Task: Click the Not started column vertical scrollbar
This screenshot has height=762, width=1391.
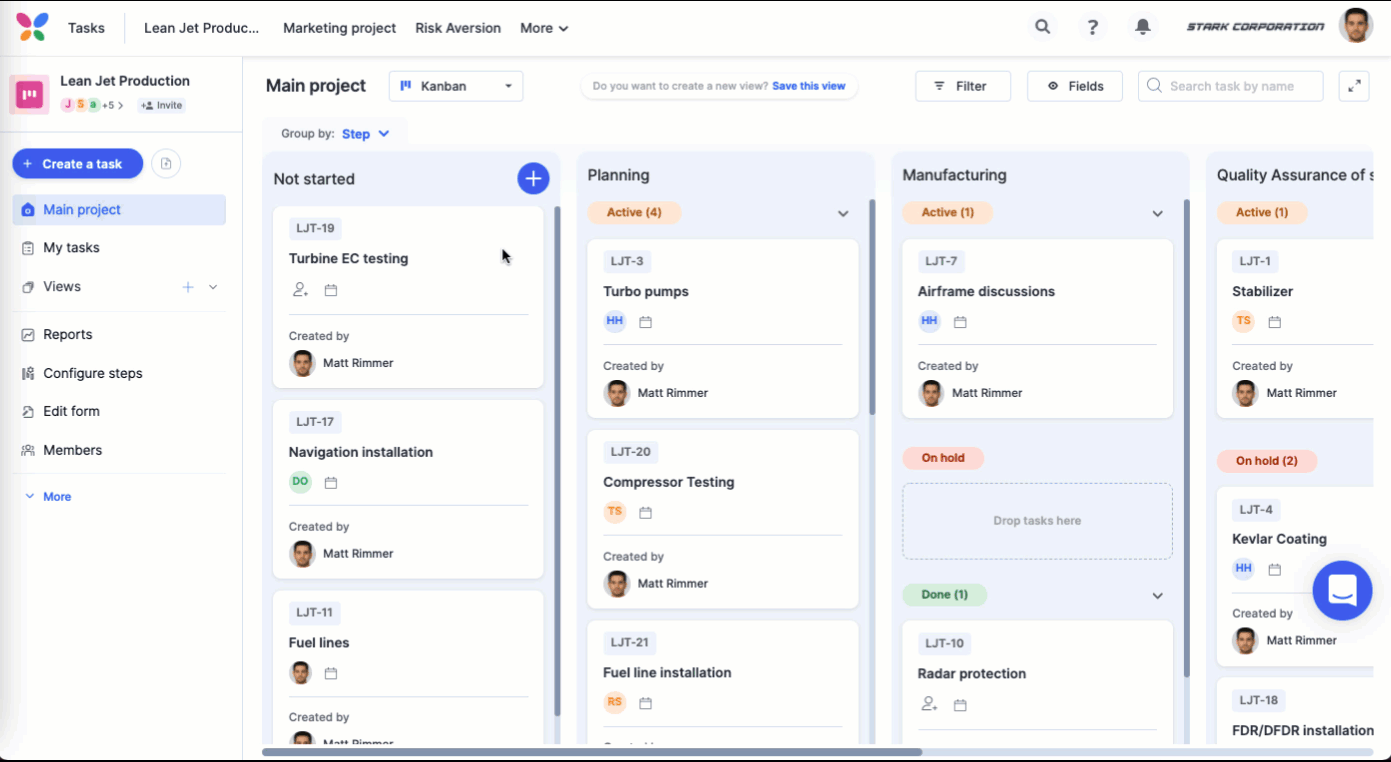Action: coord(557,460)
